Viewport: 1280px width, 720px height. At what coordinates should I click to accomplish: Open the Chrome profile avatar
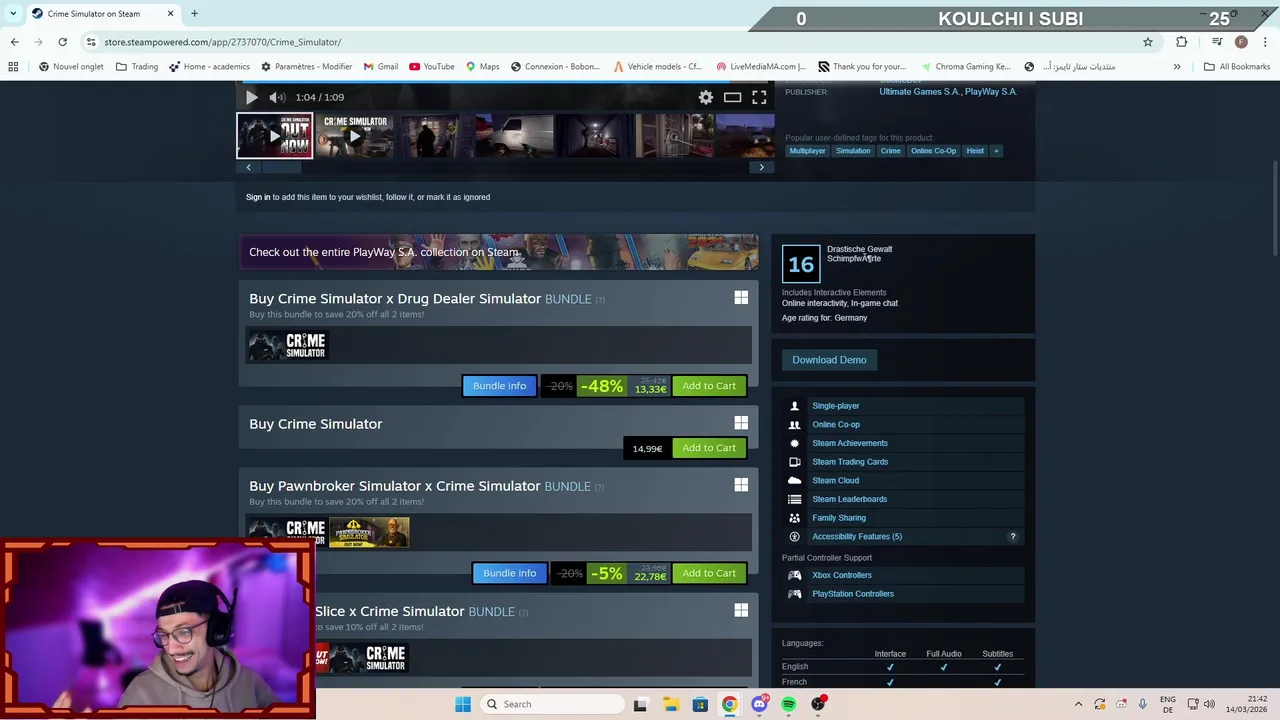coord(1241,42)
